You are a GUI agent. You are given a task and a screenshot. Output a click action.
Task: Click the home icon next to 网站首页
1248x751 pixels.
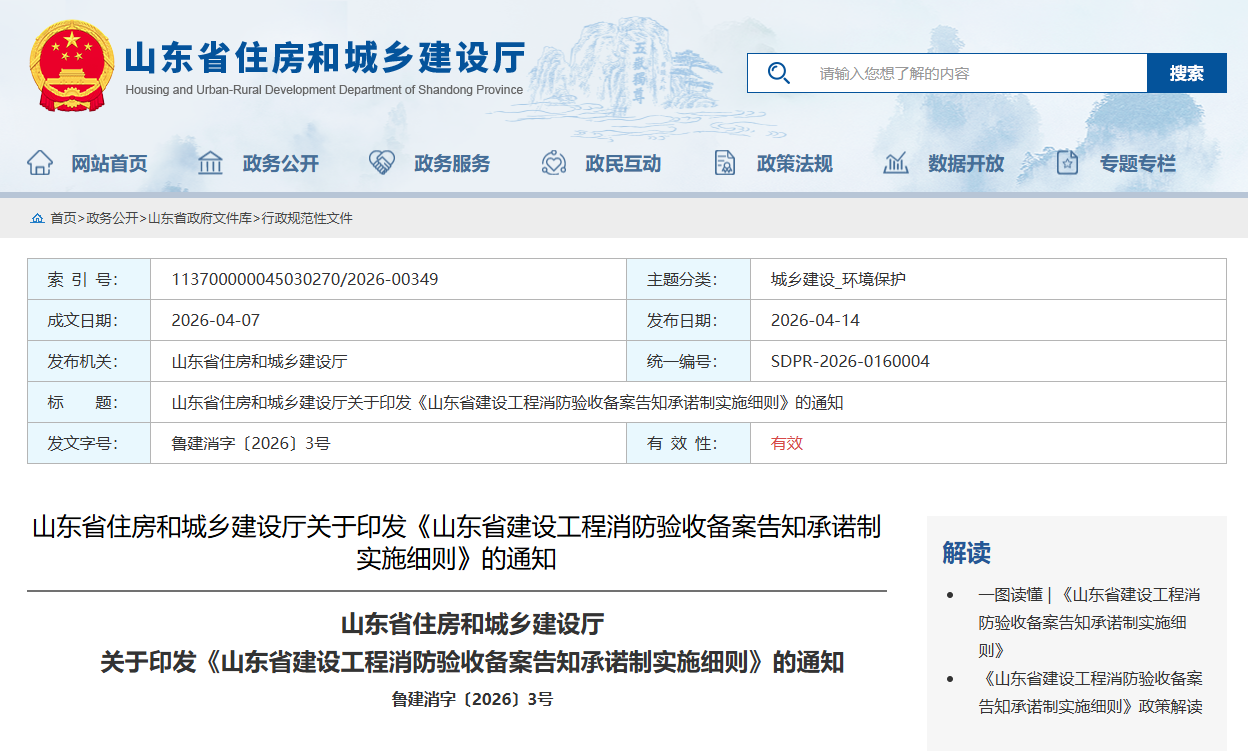42,163
